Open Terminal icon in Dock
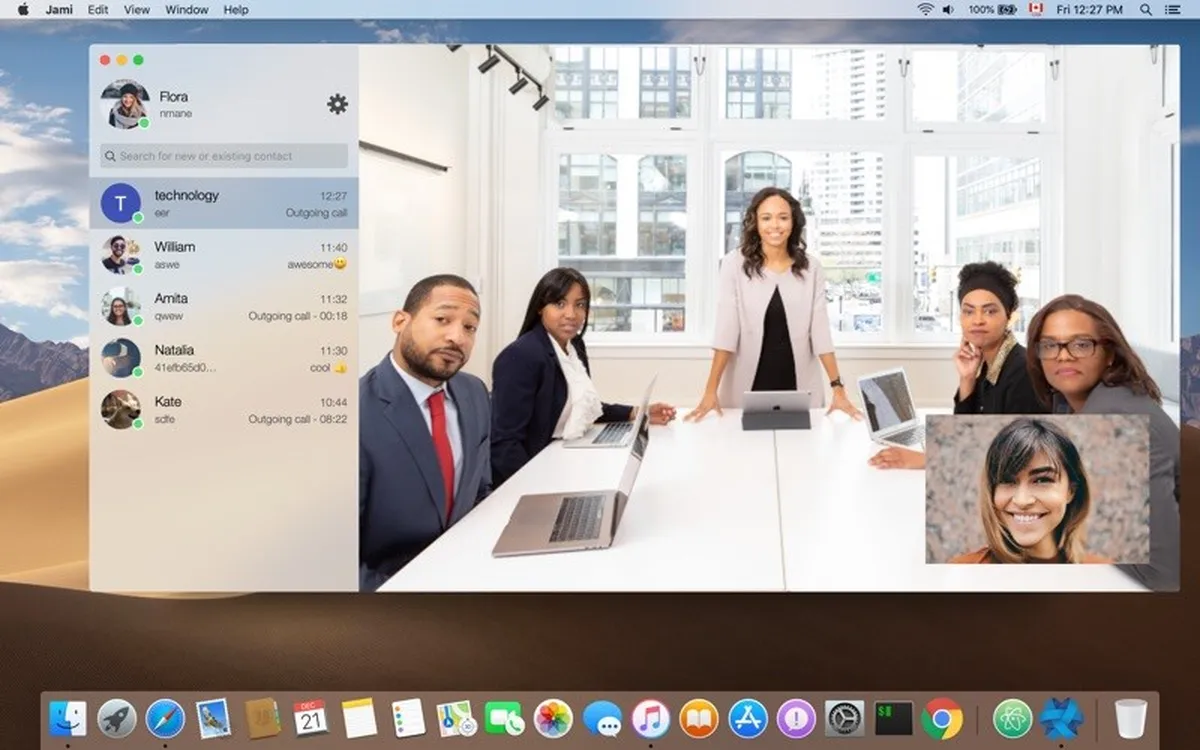 pos(894,718)
